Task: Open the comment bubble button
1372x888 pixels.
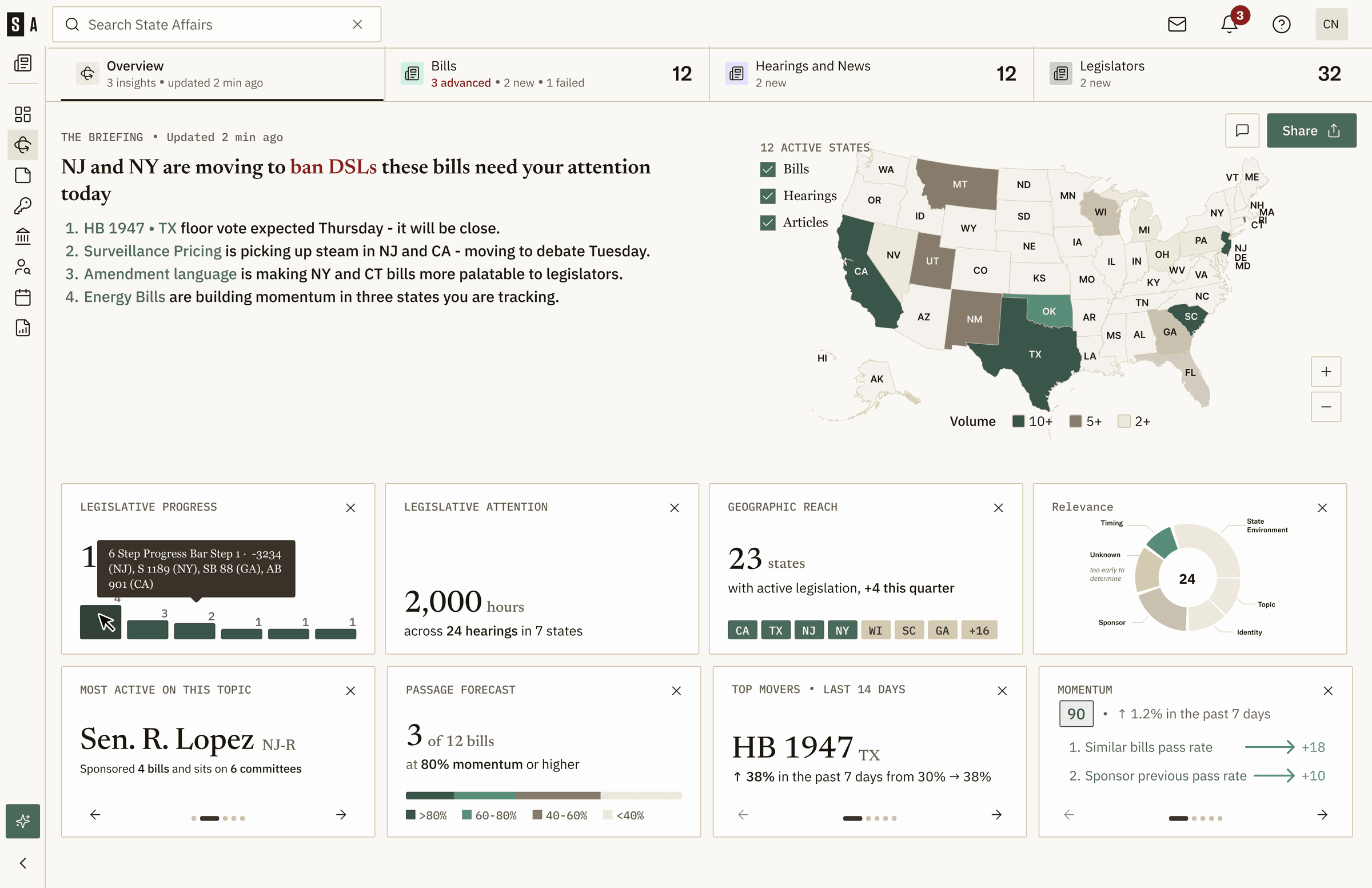Action: pyautogui.click(x=1242, y=130)
